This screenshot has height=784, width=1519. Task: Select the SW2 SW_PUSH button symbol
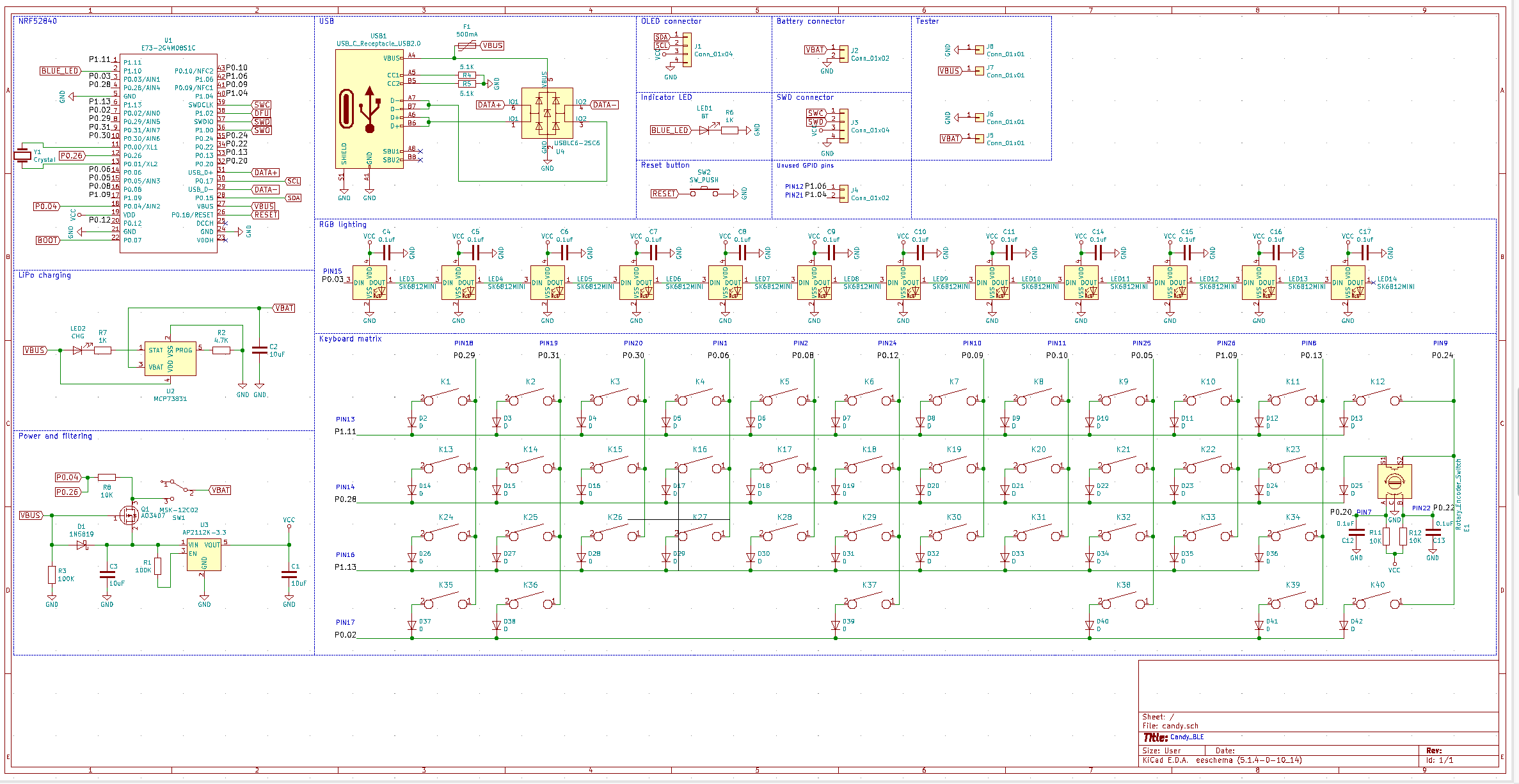tap(704, 193)
